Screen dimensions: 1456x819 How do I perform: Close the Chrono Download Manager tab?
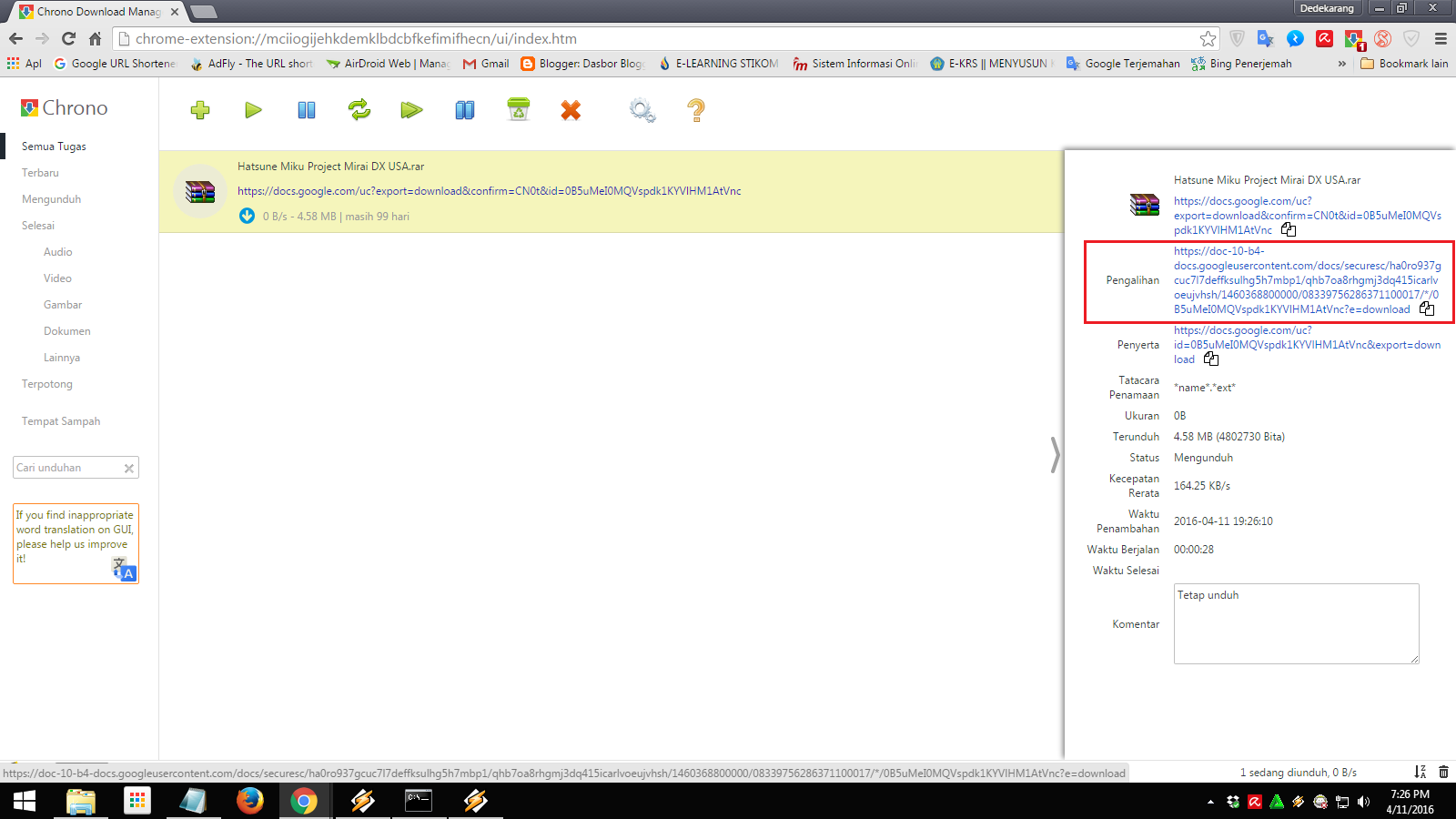pyautogui.click(x=175, y=12)
